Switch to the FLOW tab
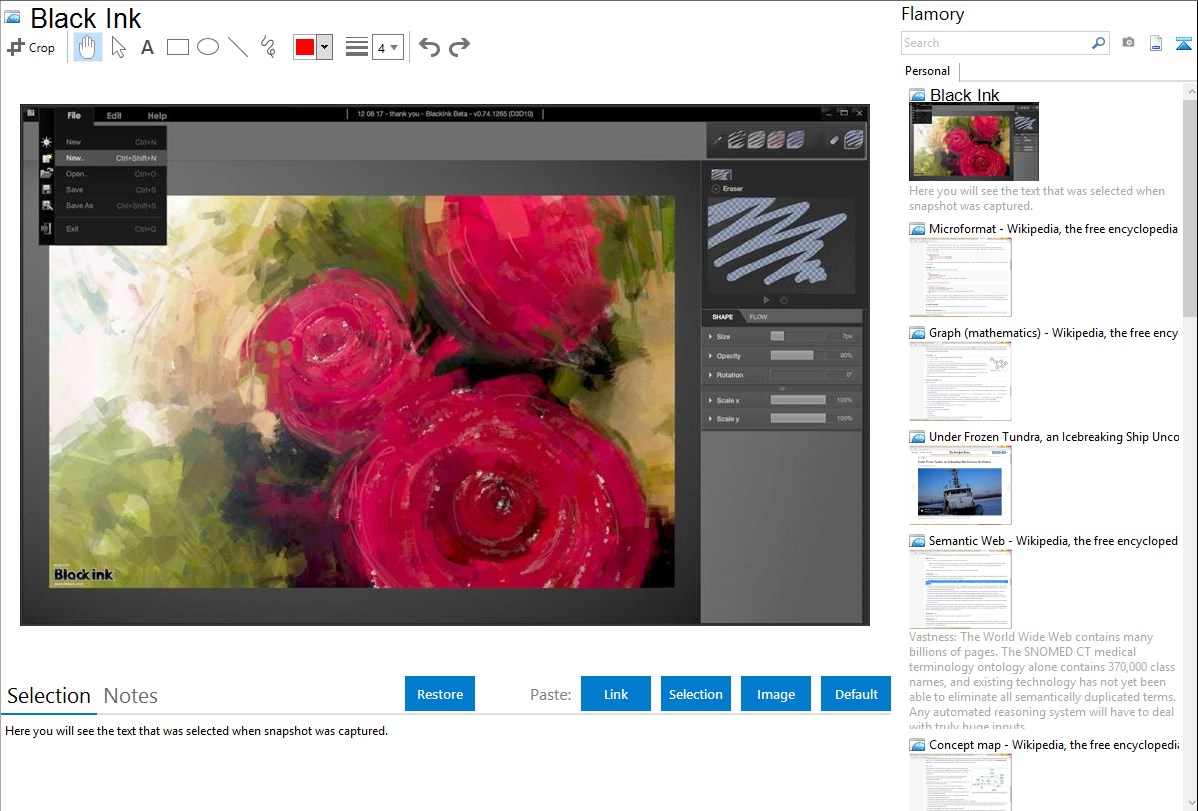The image size is (1198, 811). (x=759, y=317)
